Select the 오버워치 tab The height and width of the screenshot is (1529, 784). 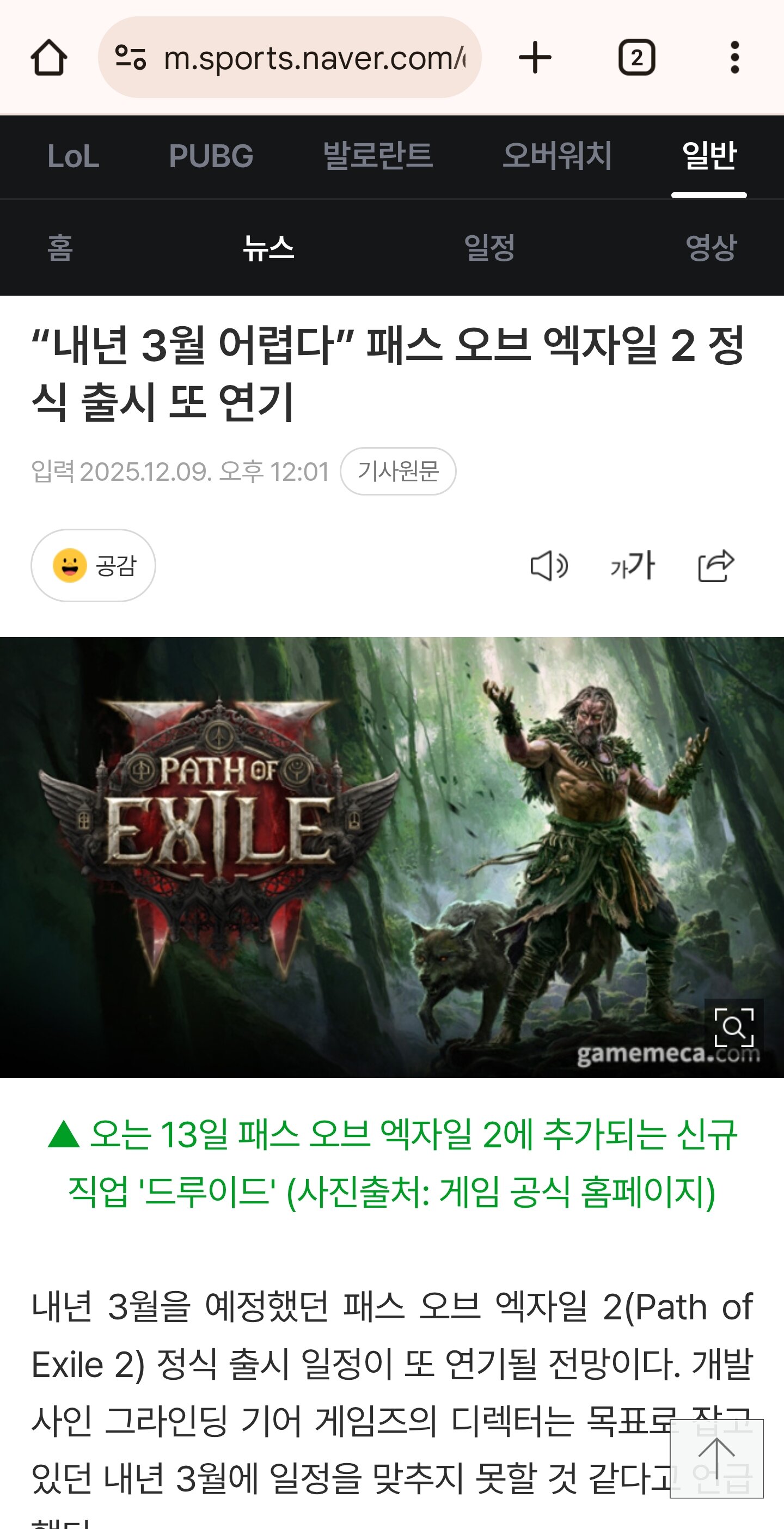[558, 156]
